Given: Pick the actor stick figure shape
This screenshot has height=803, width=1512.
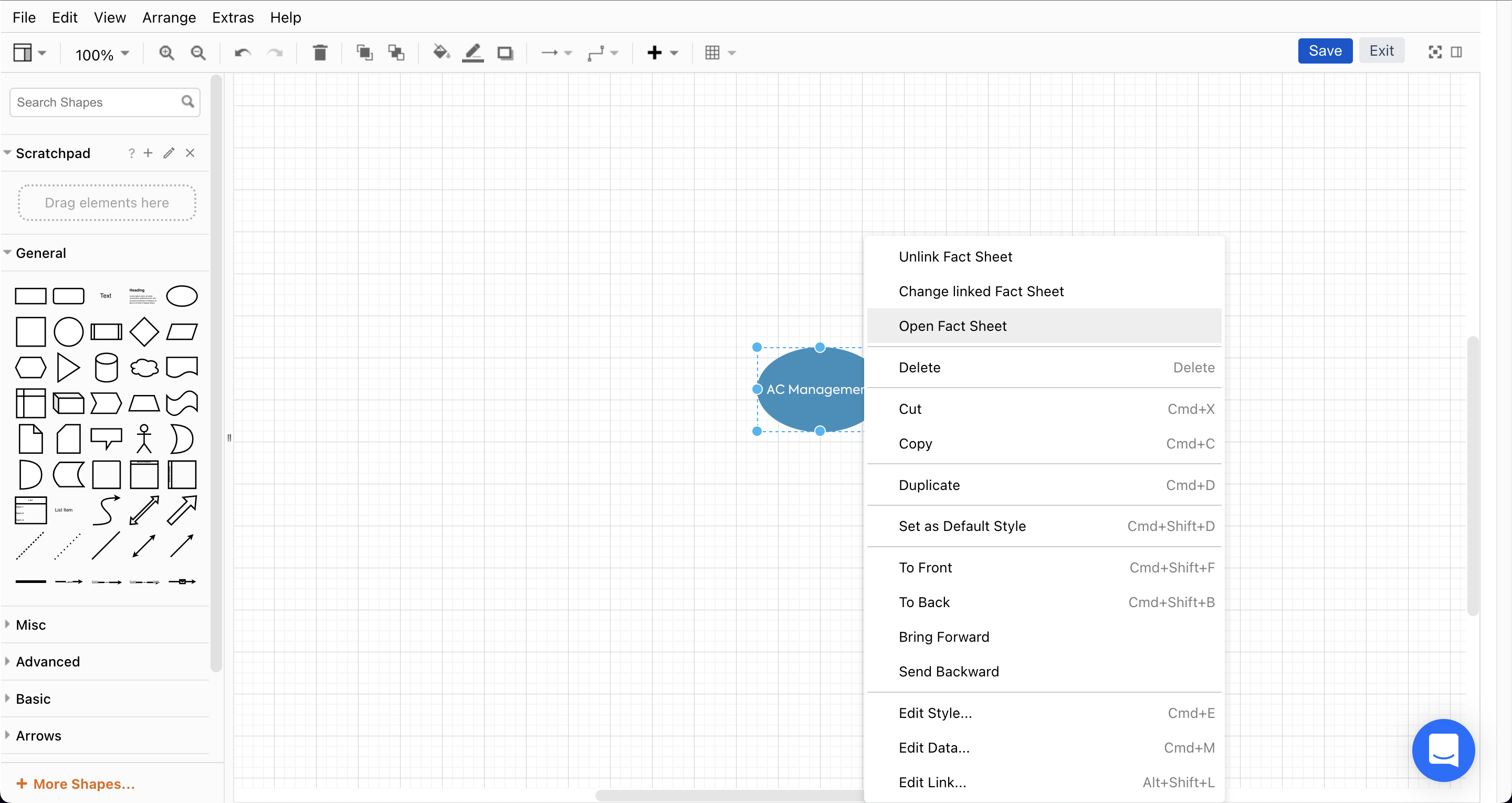Looking at the screenshot, I should 144,439.
